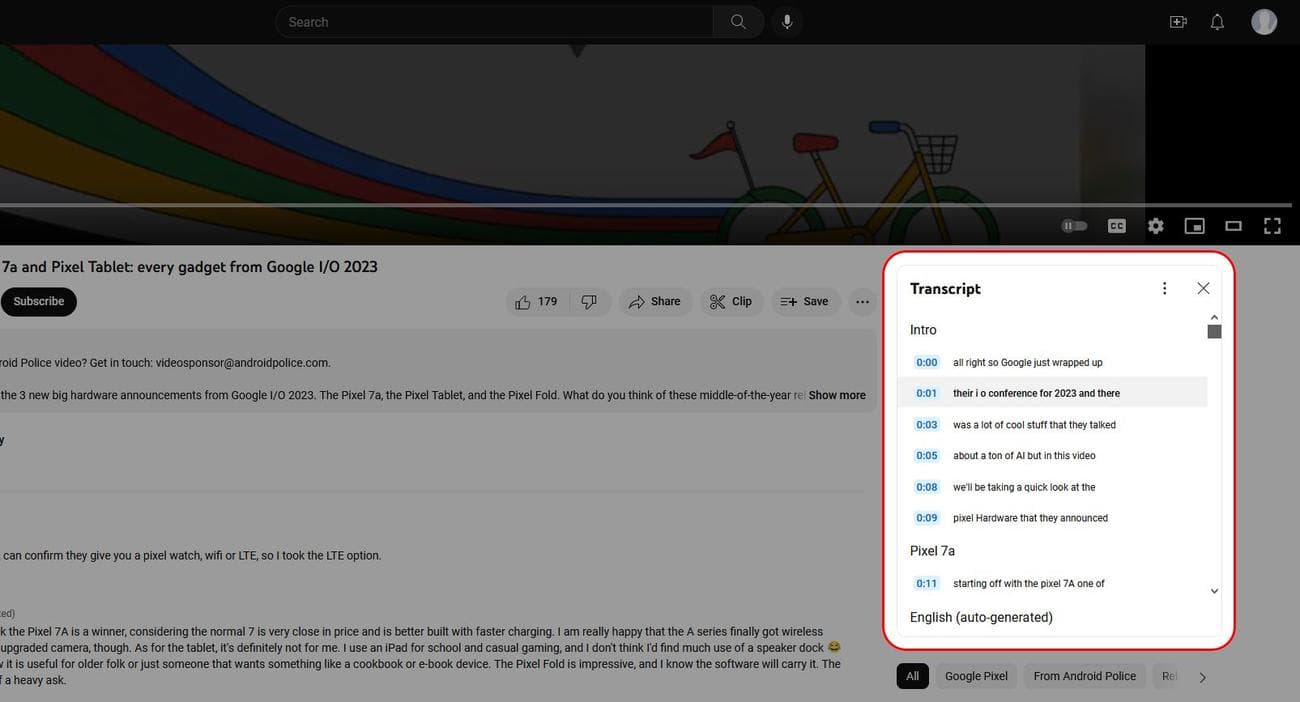Image resolution: width=1300 pixels, height=702 pixels.
Task: Toggle closed captions CC button
Action: (1117, 226)
